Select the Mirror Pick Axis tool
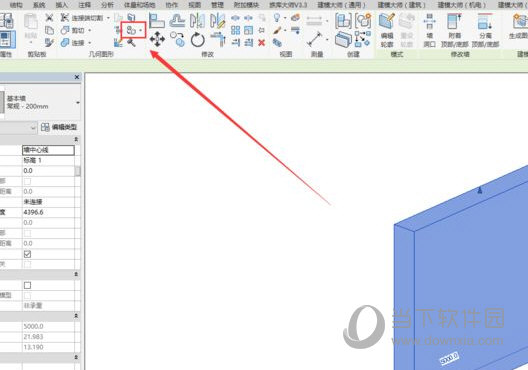This screenshot has height=370, width=528. (197, 21)
